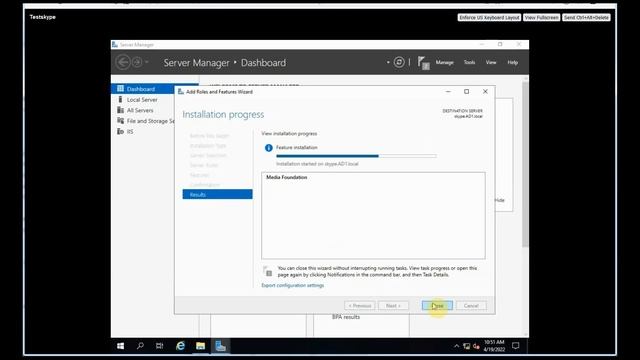Image resolution: width=640 pixels, height=360 pixels.
Task: Show hidden tray icons chevron
Action: click(456, 346)
